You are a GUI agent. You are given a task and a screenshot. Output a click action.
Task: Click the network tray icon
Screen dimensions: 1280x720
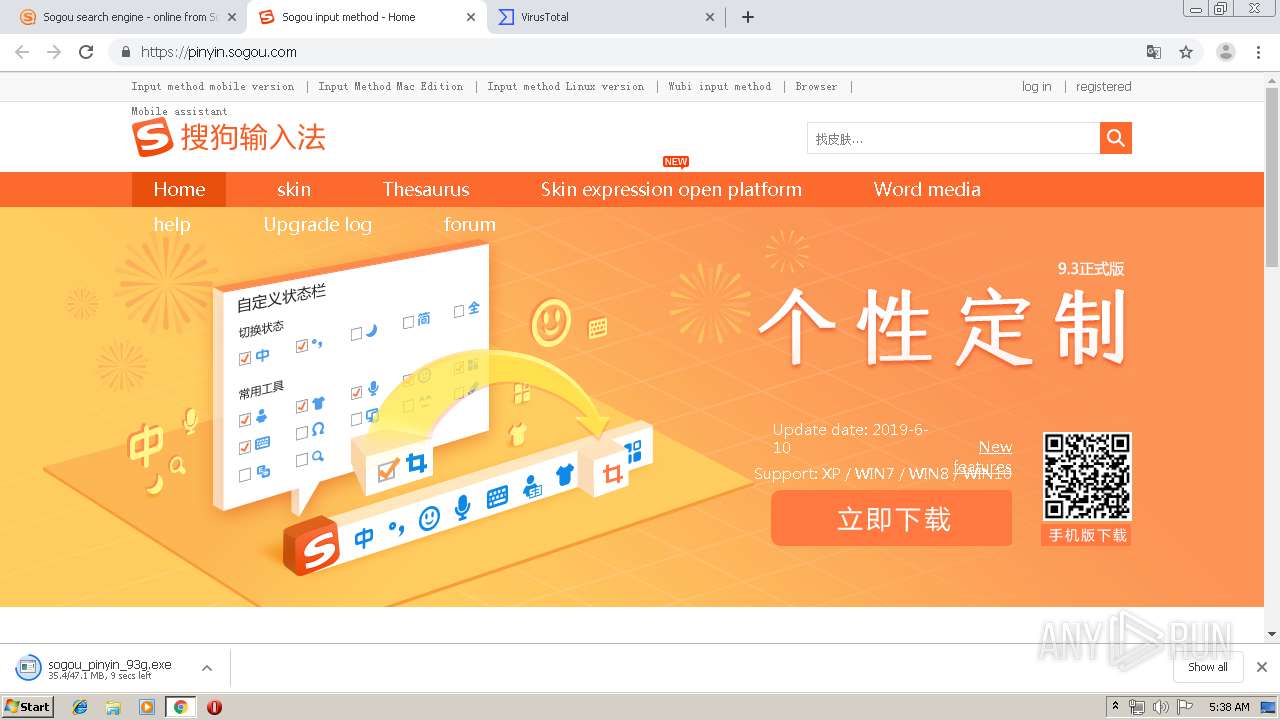click(1136, 707)
